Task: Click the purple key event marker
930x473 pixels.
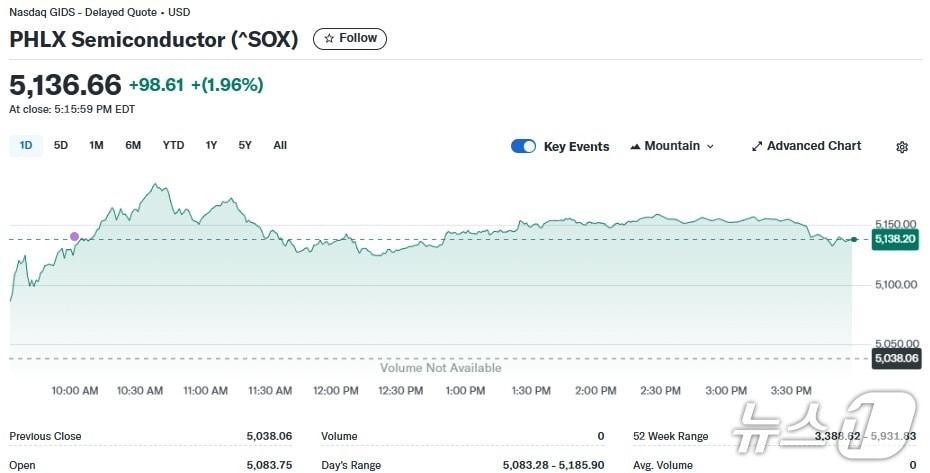Action: pyautogui.click(x=74, y=237)
